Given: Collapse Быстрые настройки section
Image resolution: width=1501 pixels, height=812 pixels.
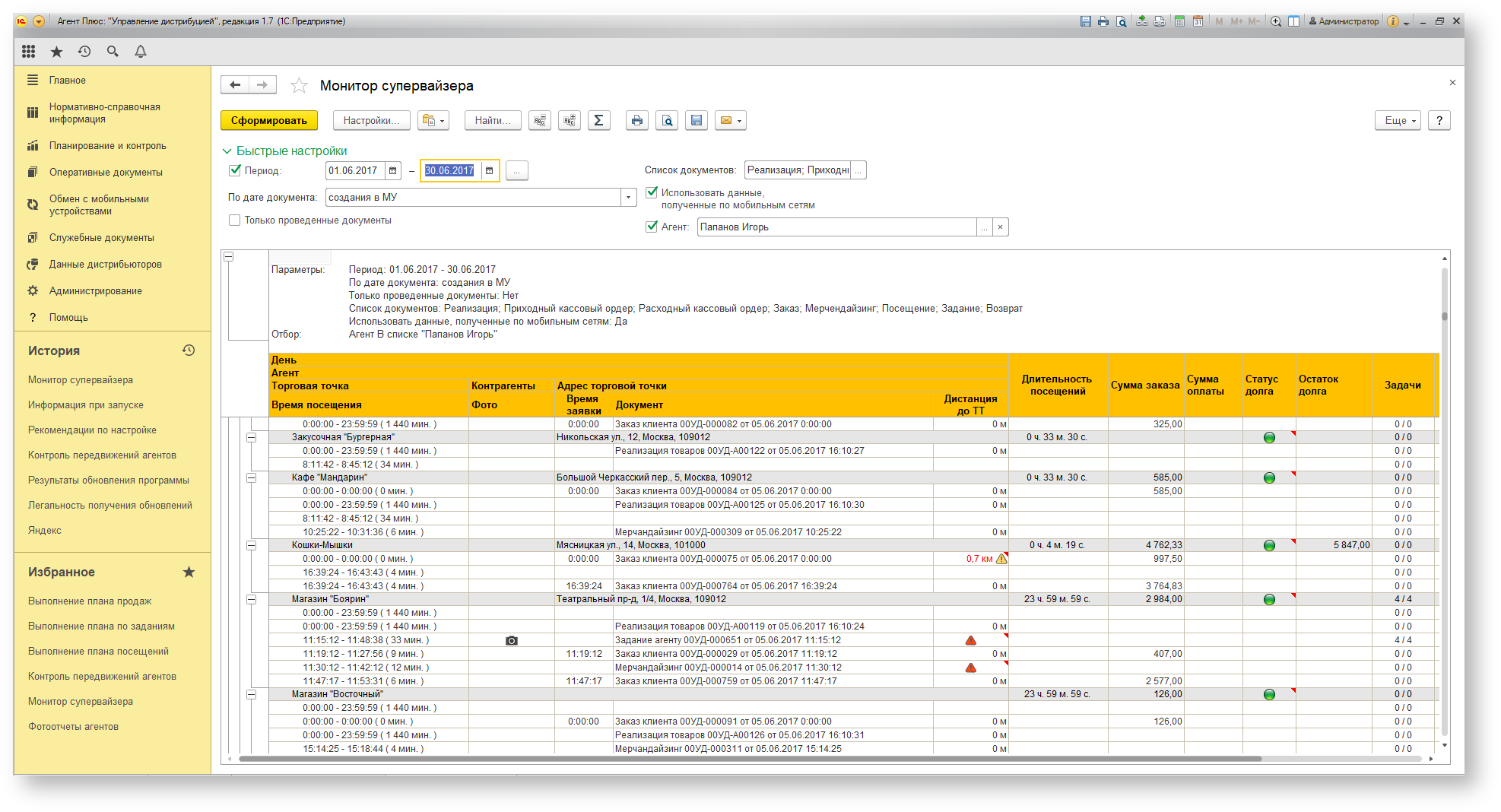Looking at the screenshot, I should pos(227,151).
